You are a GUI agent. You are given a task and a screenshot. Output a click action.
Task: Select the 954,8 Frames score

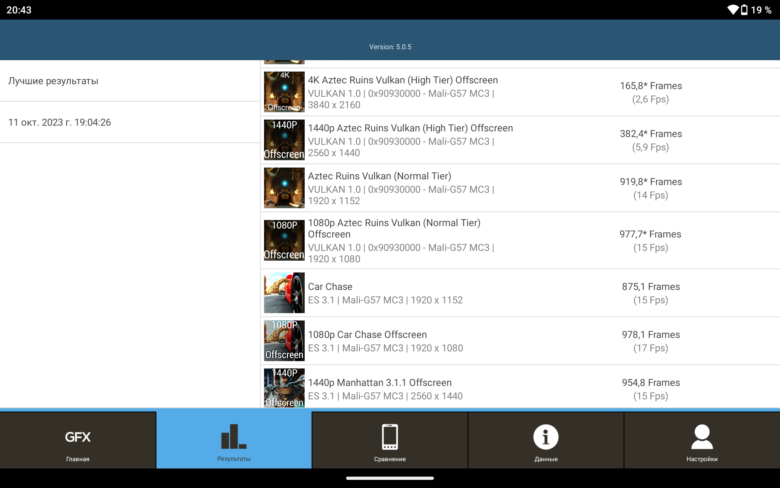pos(651,383)
